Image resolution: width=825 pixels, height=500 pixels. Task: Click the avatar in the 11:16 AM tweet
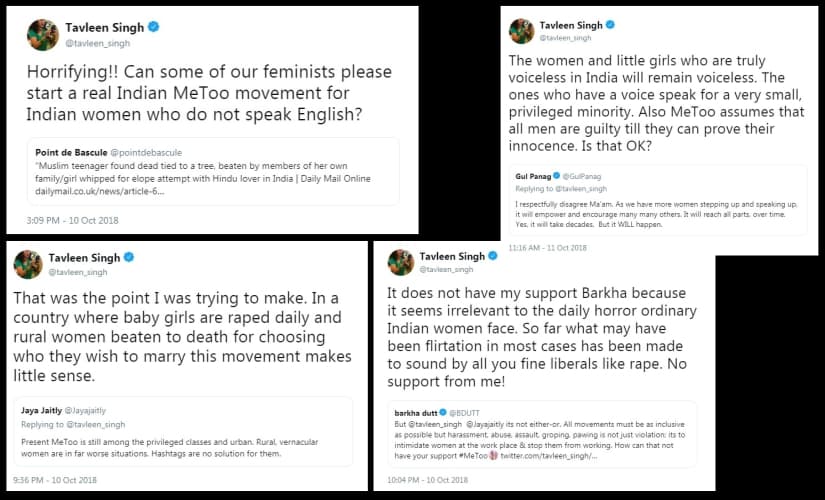pyautogui.click(x=521, y=31)
